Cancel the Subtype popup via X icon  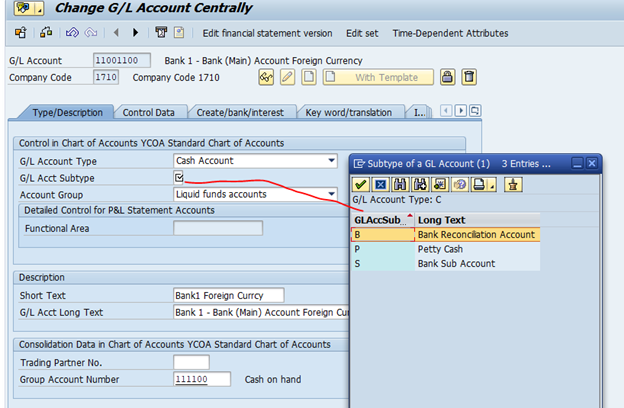(380, 184)
